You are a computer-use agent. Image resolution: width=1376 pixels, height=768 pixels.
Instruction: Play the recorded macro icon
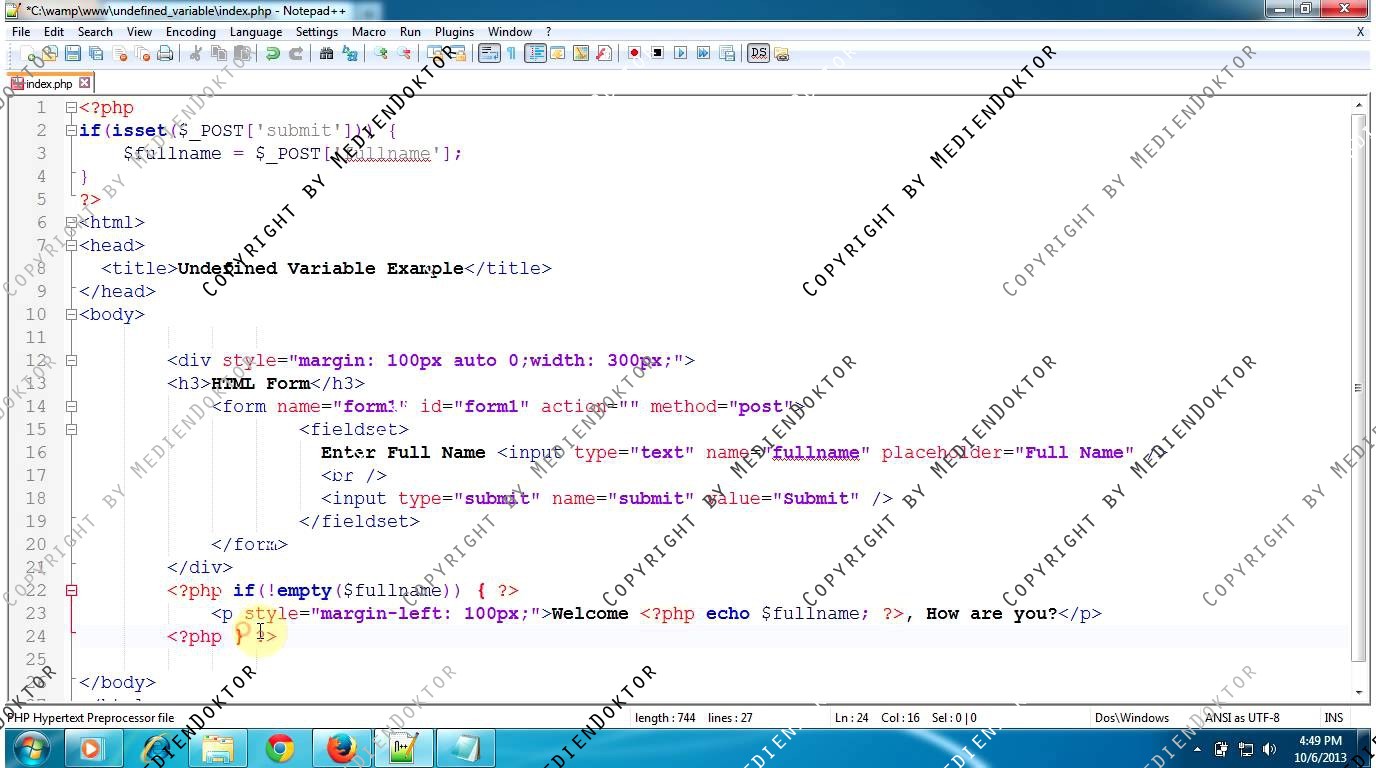(681, 54)
